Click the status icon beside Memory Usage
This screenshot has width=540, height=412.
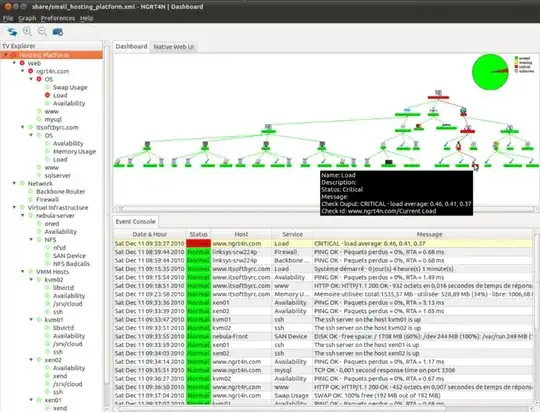48,151
